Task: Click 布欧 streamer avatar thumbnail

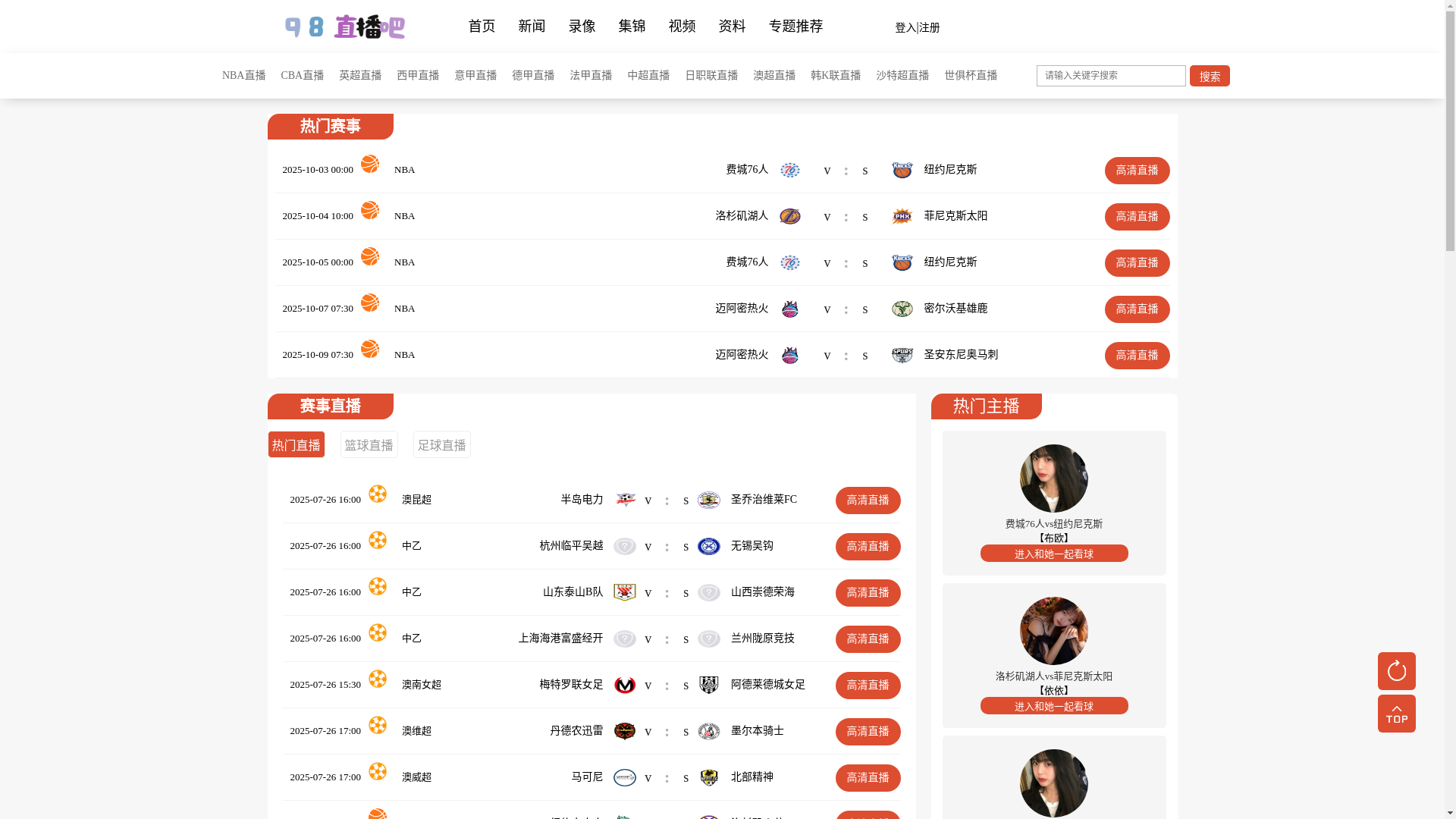Action: (x=1054, y=479)
